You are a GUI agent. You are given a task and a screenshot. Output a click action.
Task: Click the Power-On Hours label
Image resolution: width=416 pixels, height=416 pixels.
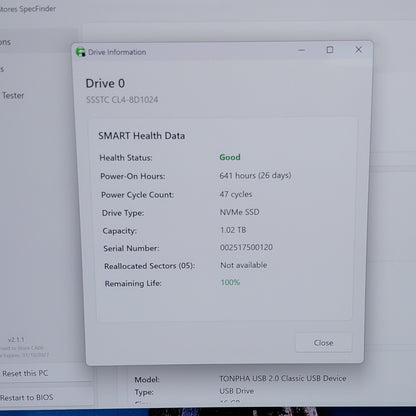click(x=133, y=176)
